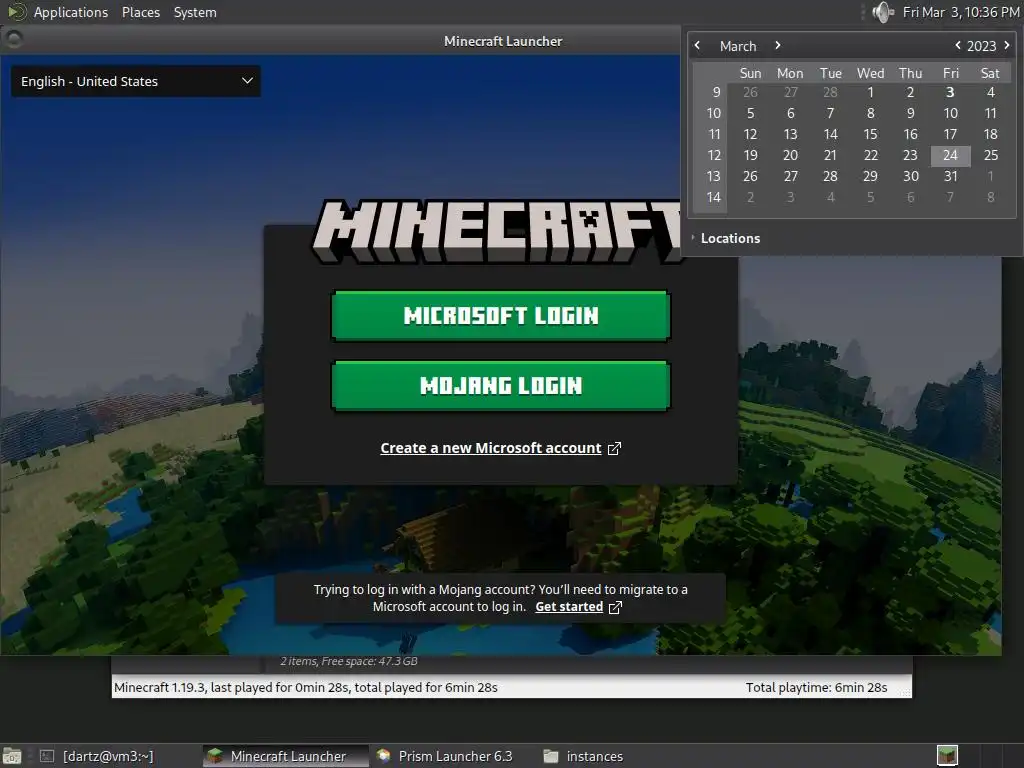Click the 2023 year label in calendar
This screenshot has width=1024, height=768.
(x=981, y=46)
